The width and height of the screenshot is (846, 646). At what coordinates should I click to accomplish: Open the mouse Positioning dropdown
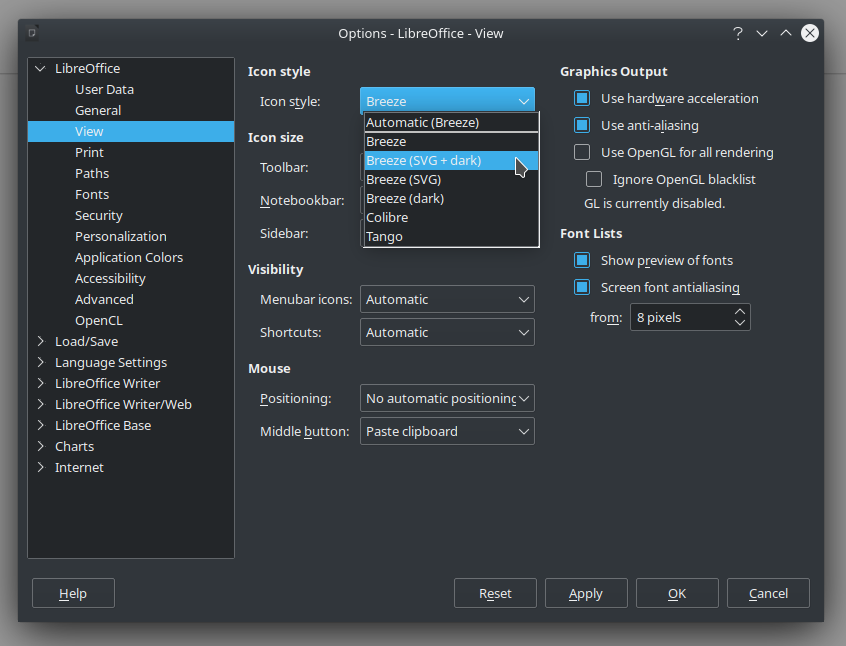point(447,398)
